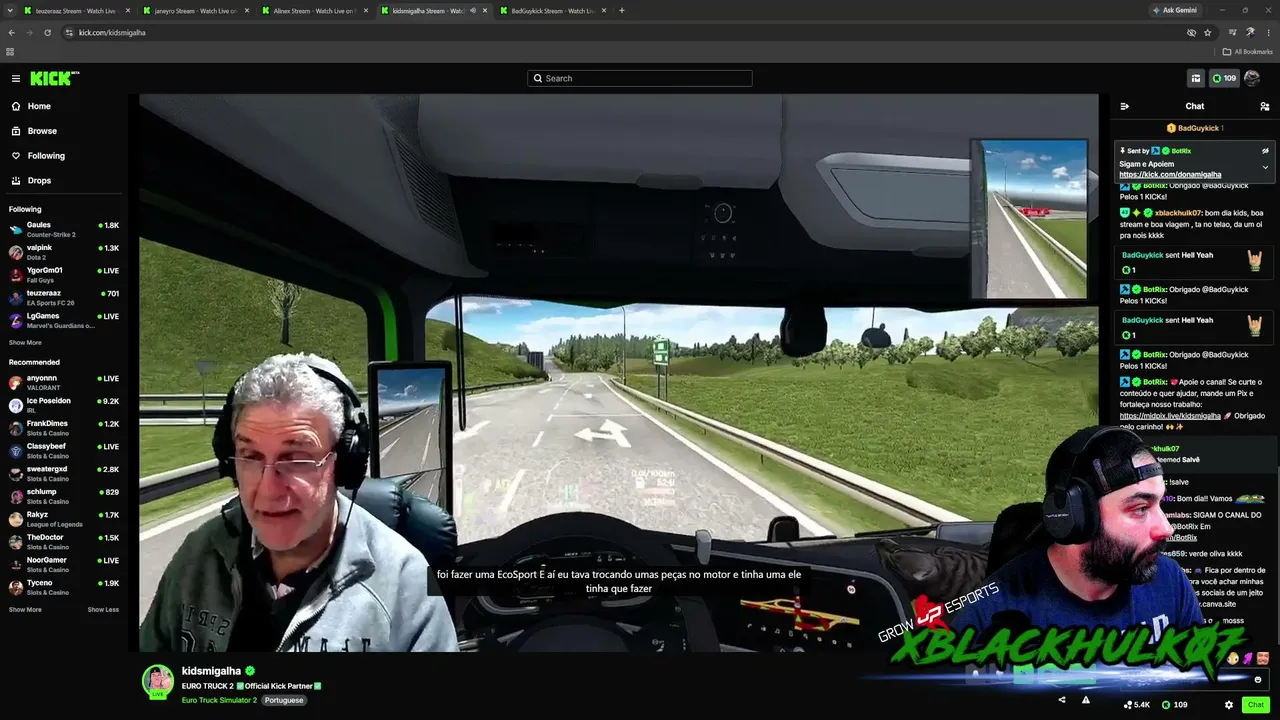Click the address bar URL

point(112,33)
